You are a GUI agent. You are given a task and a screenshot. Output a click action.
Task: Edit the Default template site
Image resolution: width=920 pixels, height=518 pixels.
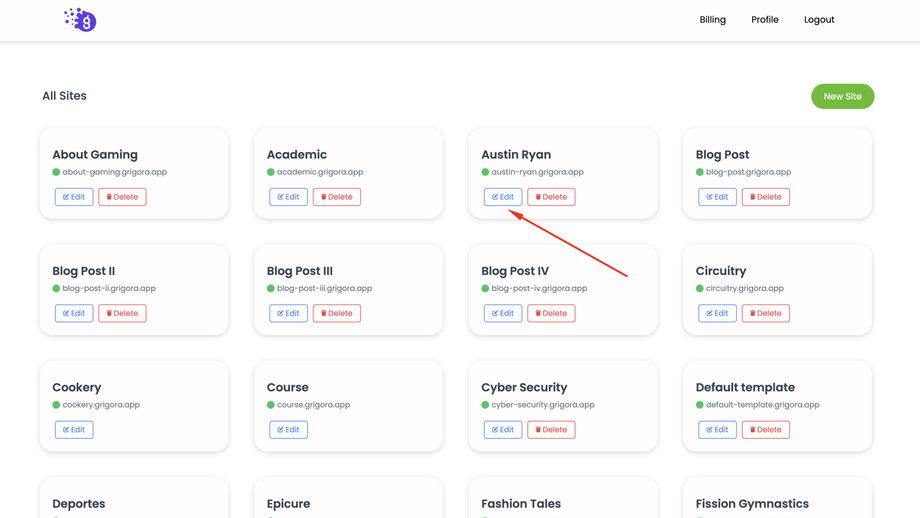(717, 430)
